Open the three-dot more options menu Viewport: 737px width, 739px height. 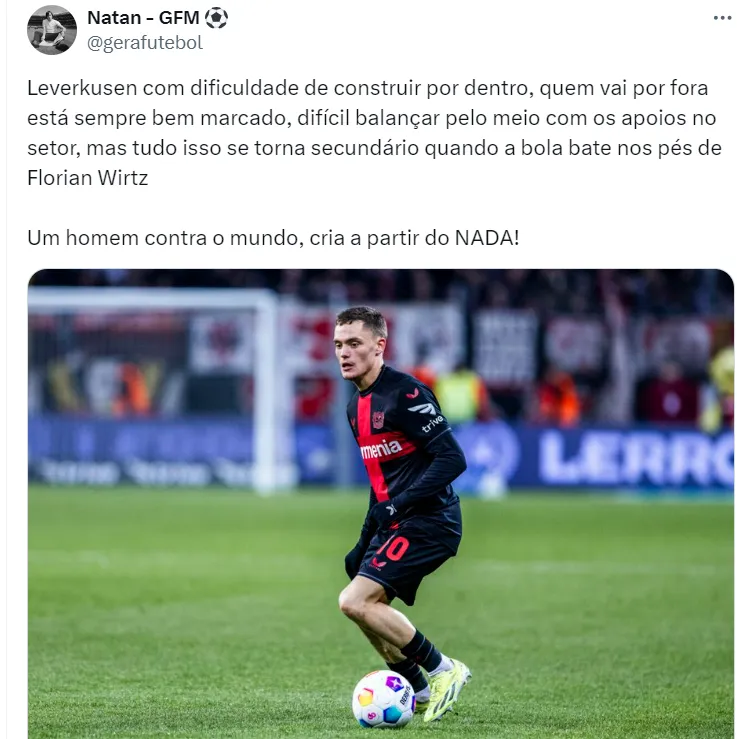click(721, 18)
